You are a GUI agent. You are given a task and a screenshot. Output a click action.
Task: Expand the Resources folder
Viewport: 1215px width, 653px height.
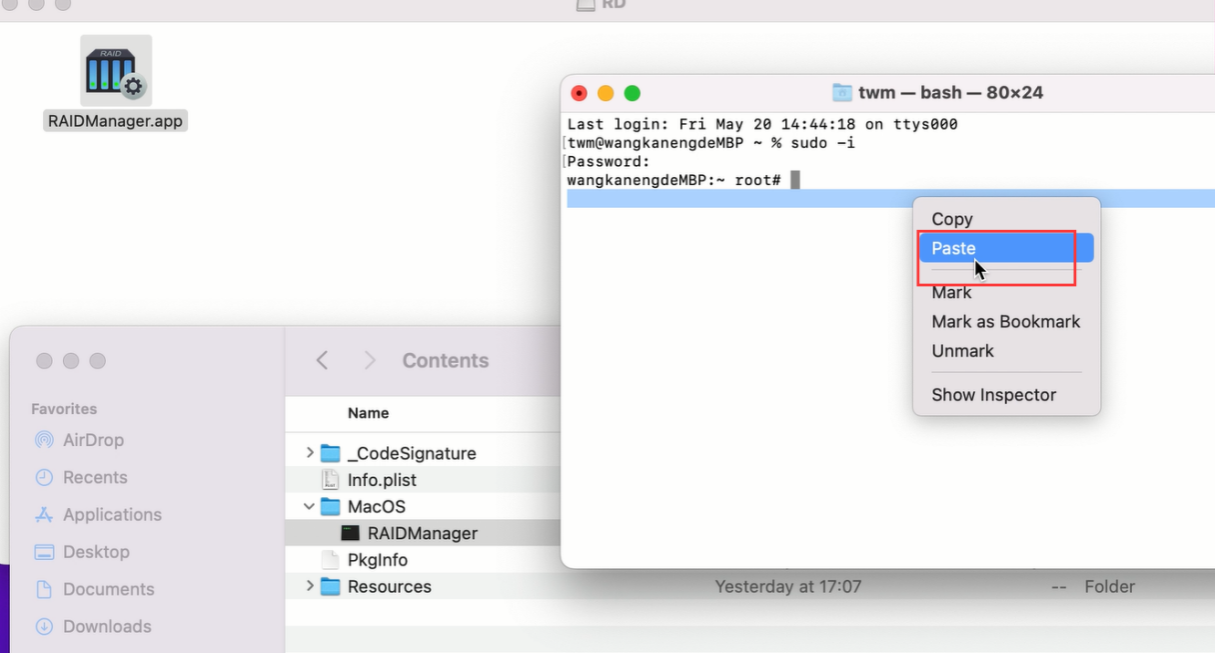[x=310, y=586]
